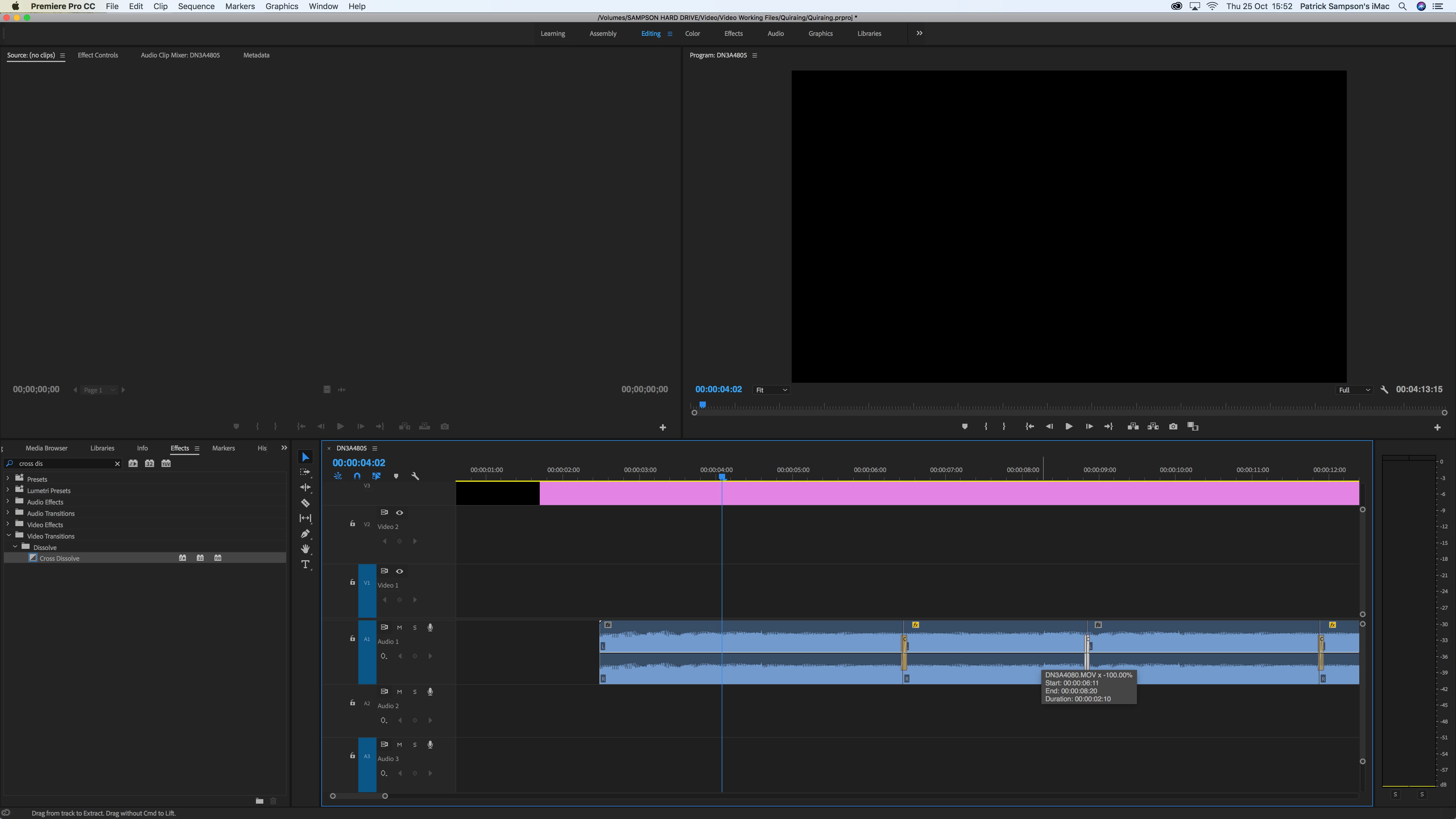The height and width of the screenshot is (819, 1456).
Task: Choose the Ripple Edit tool
Action: tap(305, 487)
